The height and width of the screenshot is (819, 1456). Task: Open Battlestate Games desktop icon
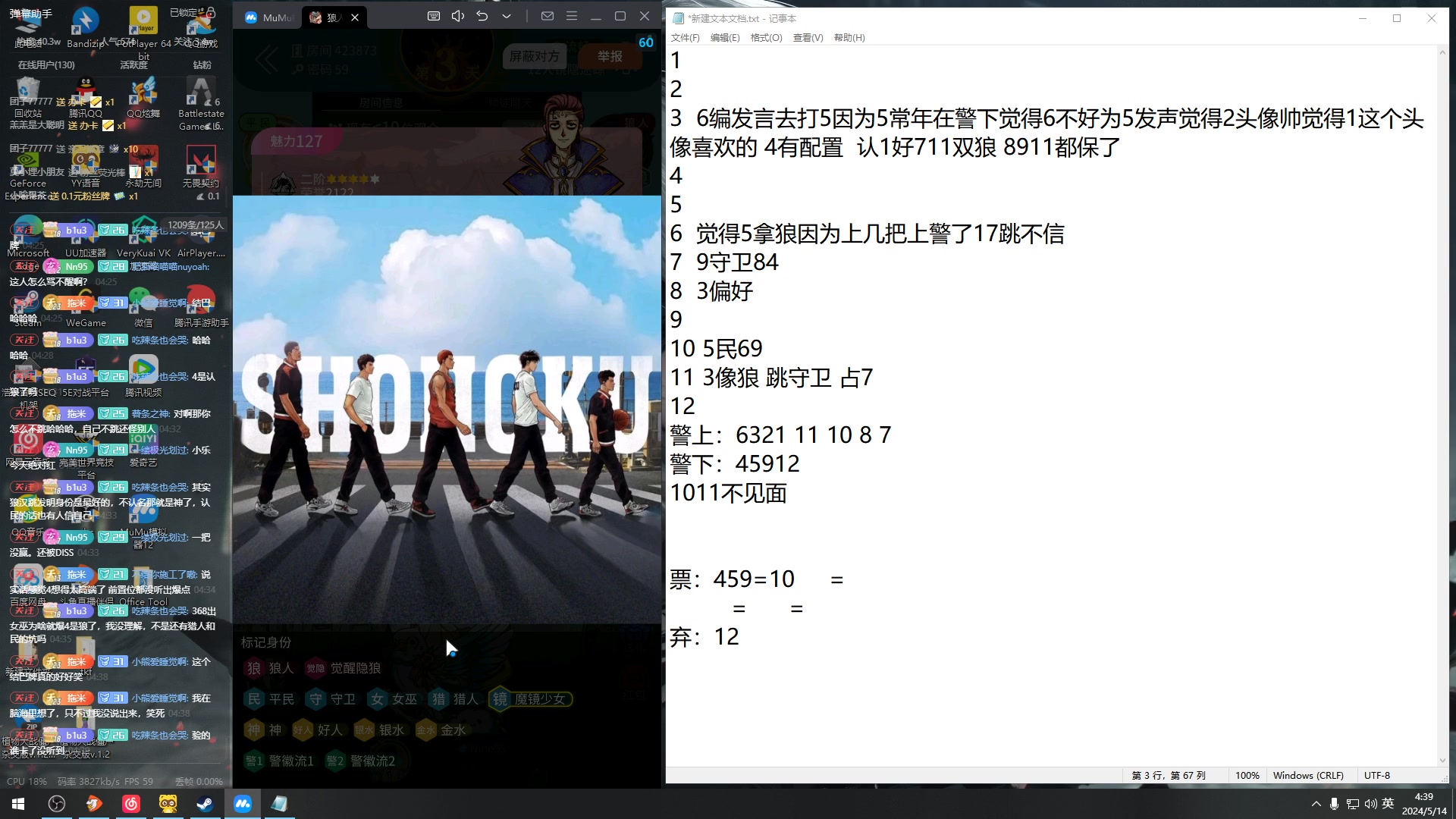click(x=201, y=105)
